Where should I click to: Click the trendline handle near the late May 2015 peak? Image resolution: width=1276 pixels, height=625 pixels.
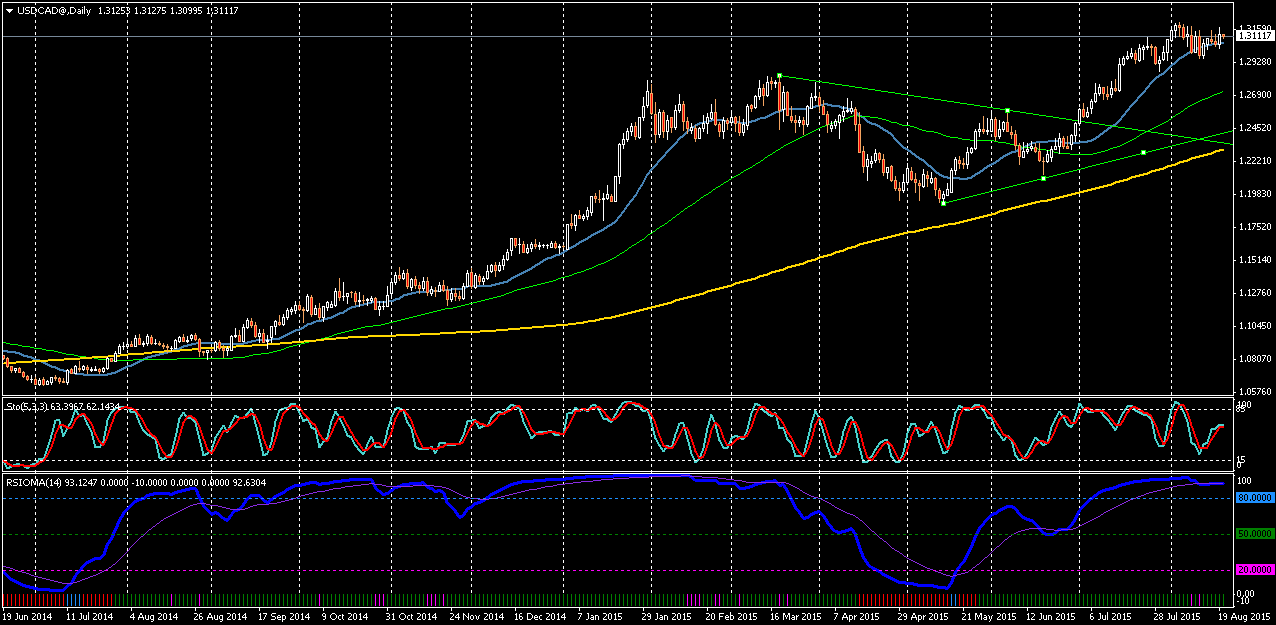pyautogui.click(x=1008, y=110)
